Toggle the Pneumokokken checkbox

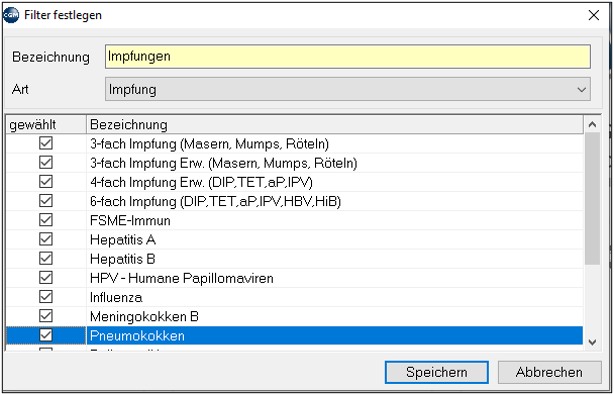point(46,335)
